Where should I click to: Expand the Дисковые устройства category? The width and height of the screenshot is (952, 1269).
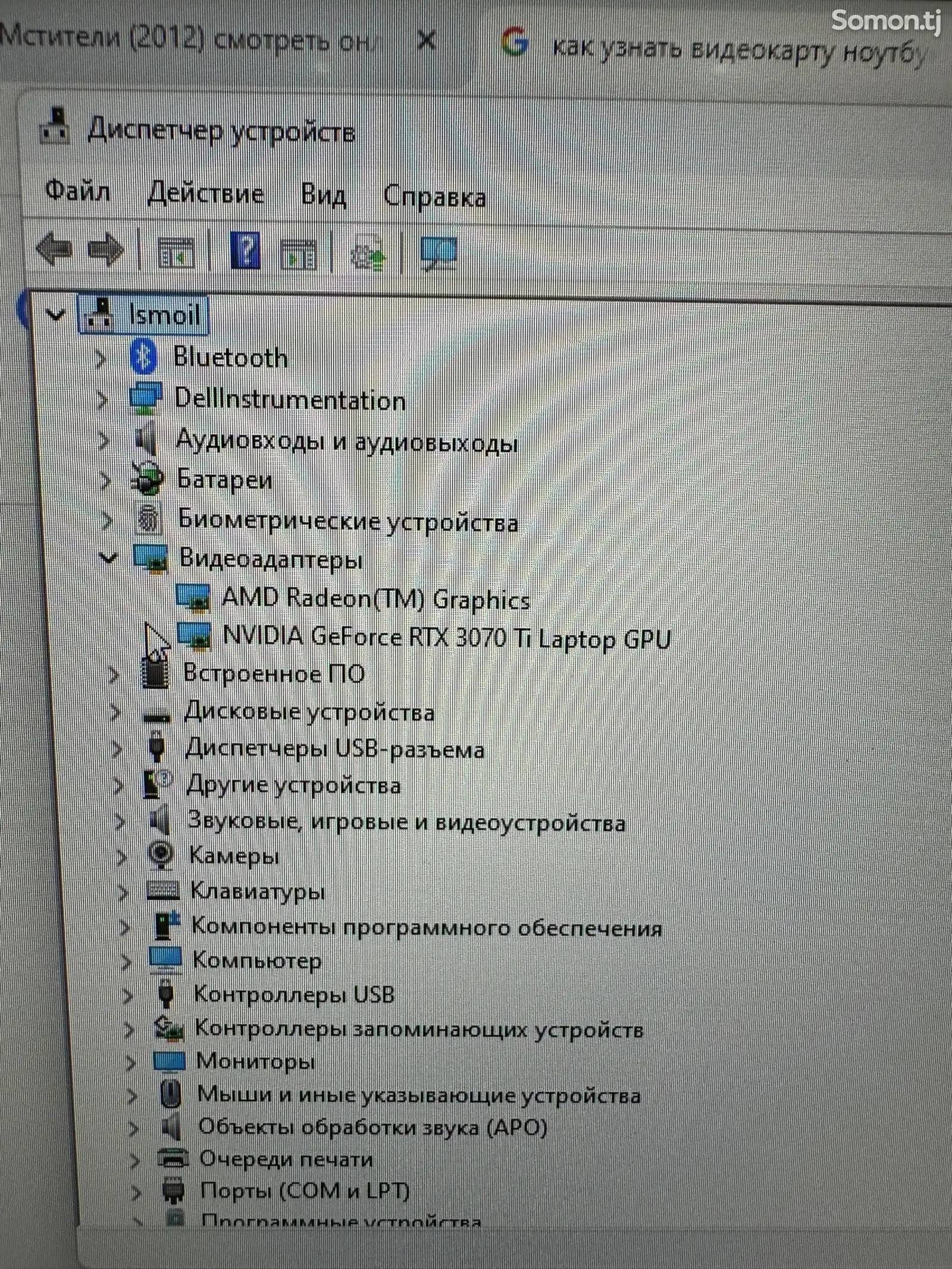coord(114,712)
